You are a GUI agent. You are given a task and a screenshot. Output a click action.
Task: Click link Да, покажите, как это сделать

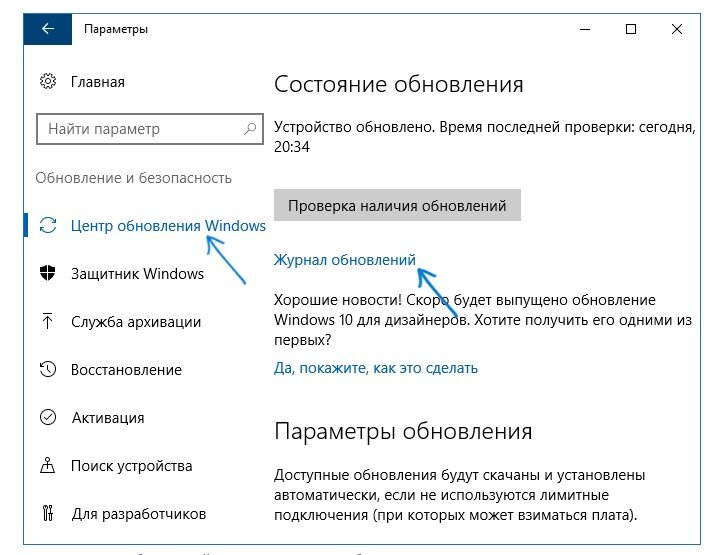click(376, 368)
